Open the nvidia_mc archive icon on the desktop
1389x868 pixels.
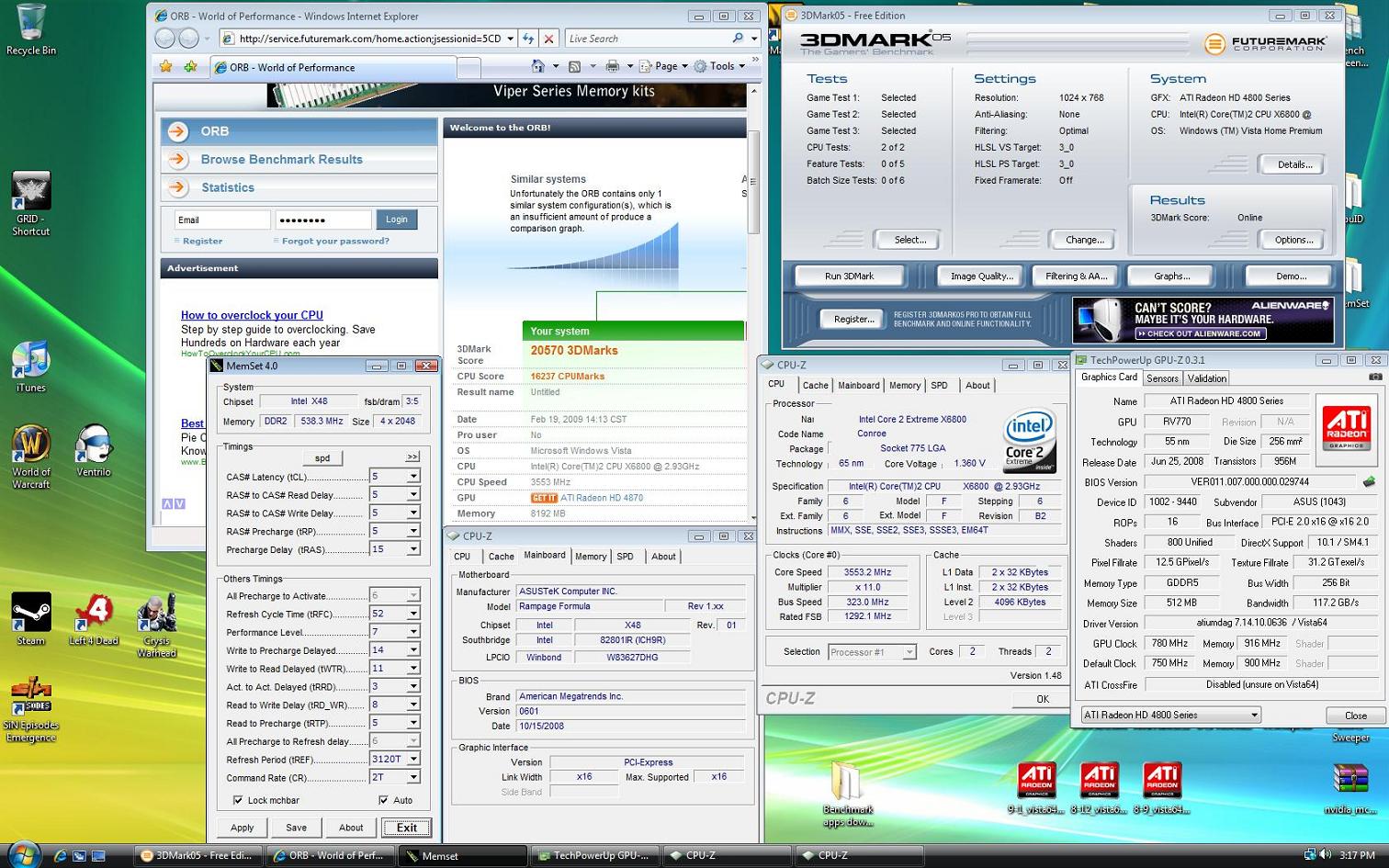1350,788
